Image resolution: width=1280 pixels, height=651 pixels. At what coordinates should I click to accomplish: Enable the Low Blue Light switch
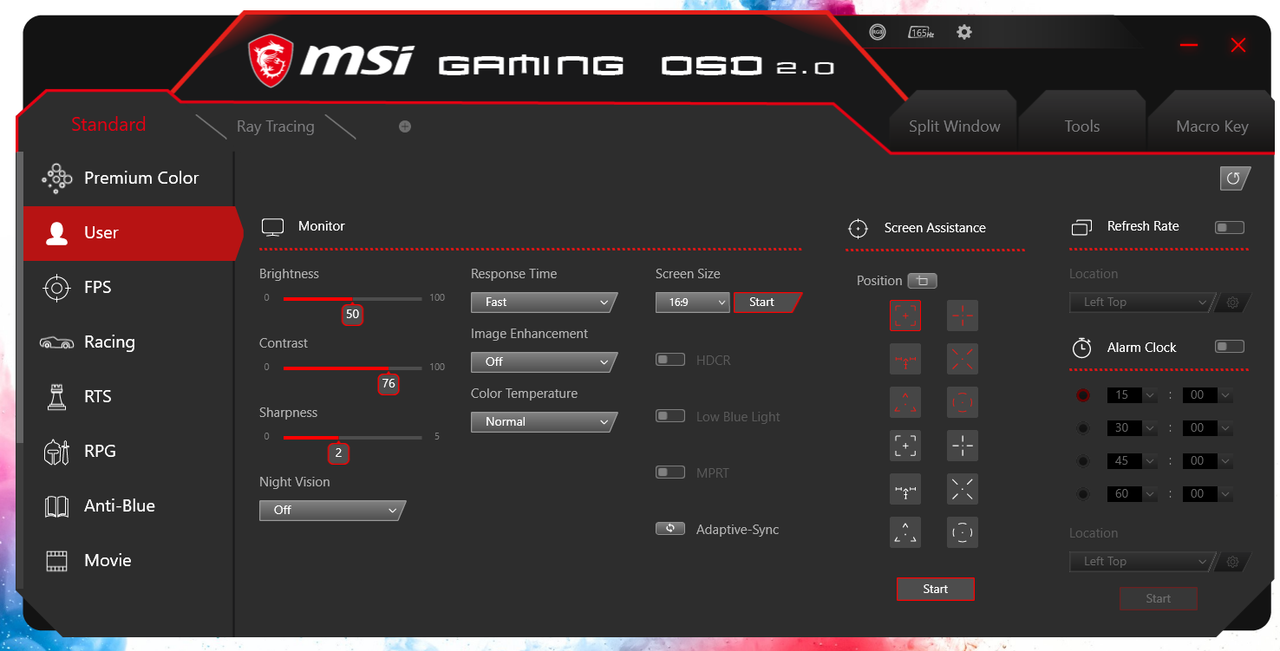point(670,416)
